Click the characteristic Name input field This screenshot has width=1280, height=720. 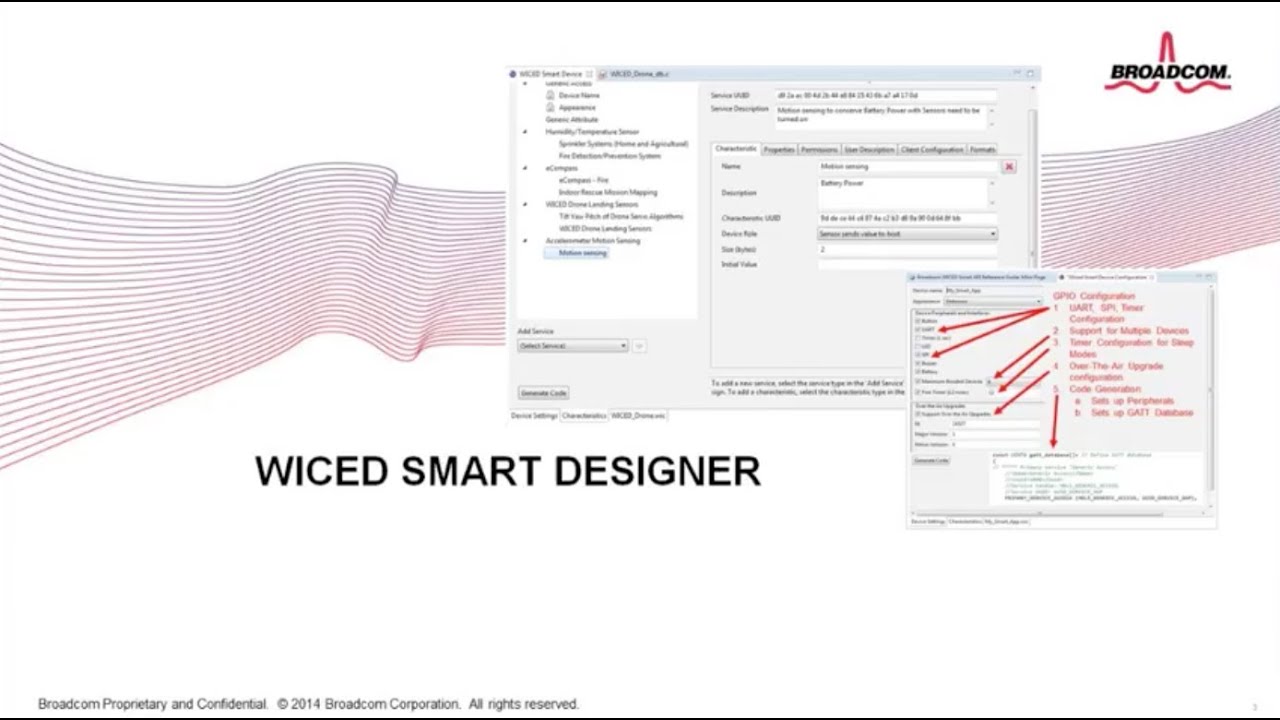pos(908,167)
